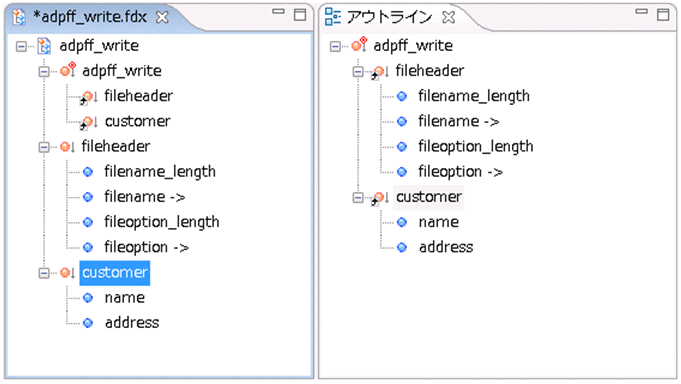Screen dimensions: 681x384
Task: Maximize the editor panel
Action: point(300,15)
